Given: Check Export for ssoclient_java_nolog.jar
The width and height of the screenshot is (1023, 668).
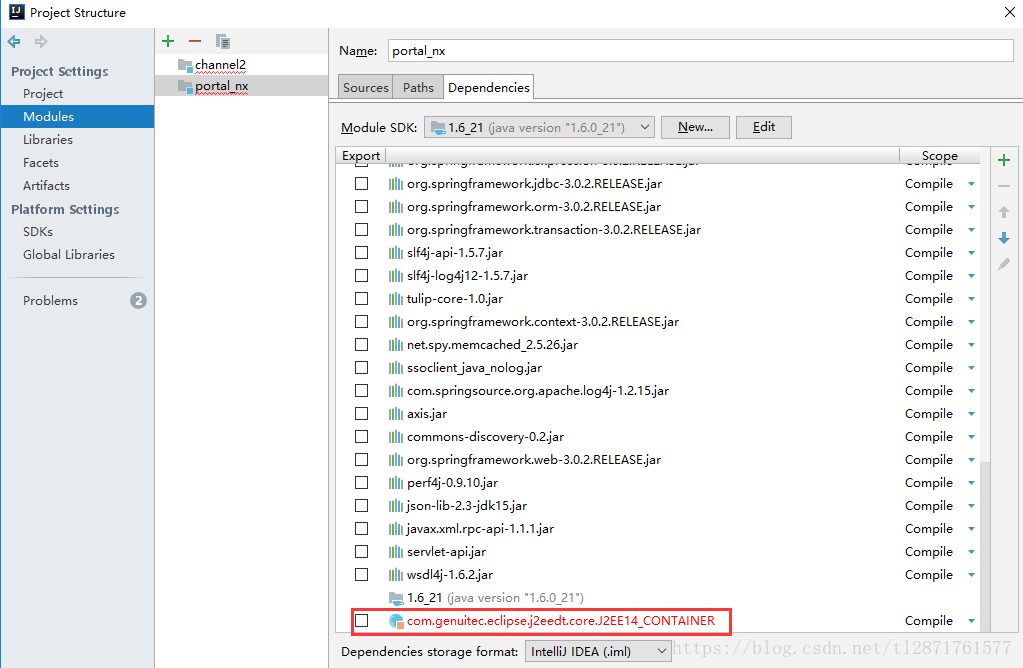Looking at the screenshot, I should coord(361,368).
